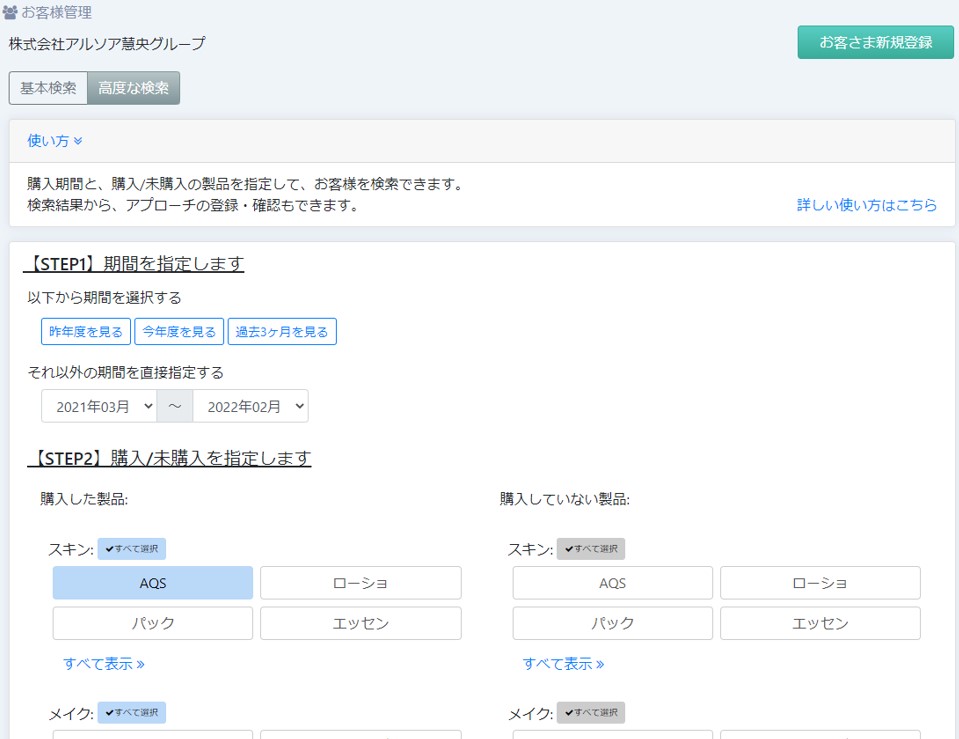Select 昨年度を見る period button
The image size is (959, 739).
click(x=86, y=332)
